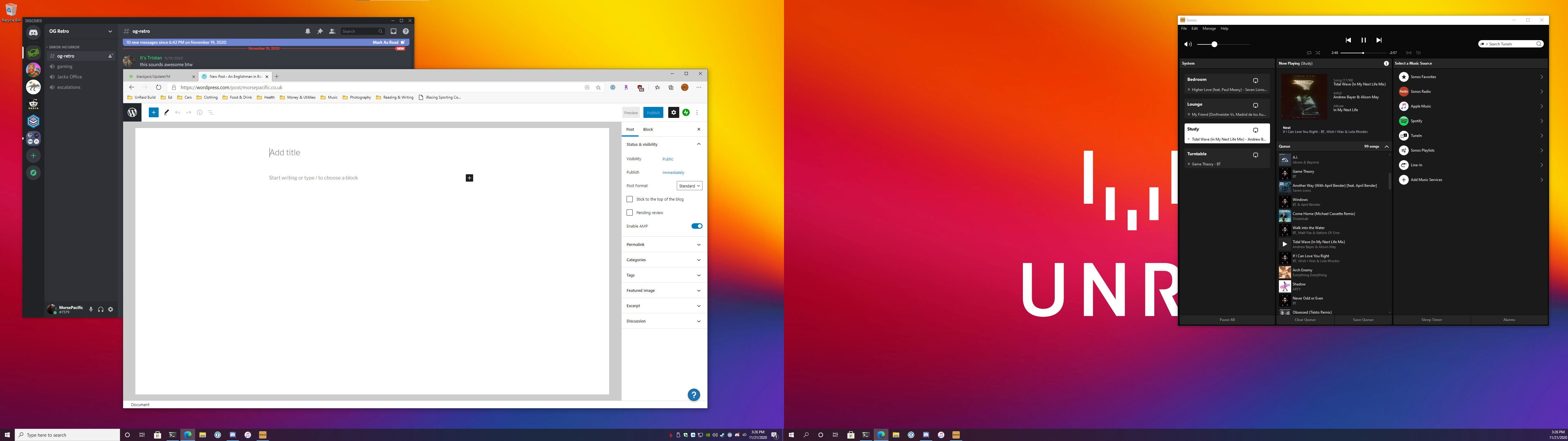
Task: Pause Sonos playback
Action: tap(1363, 40)
